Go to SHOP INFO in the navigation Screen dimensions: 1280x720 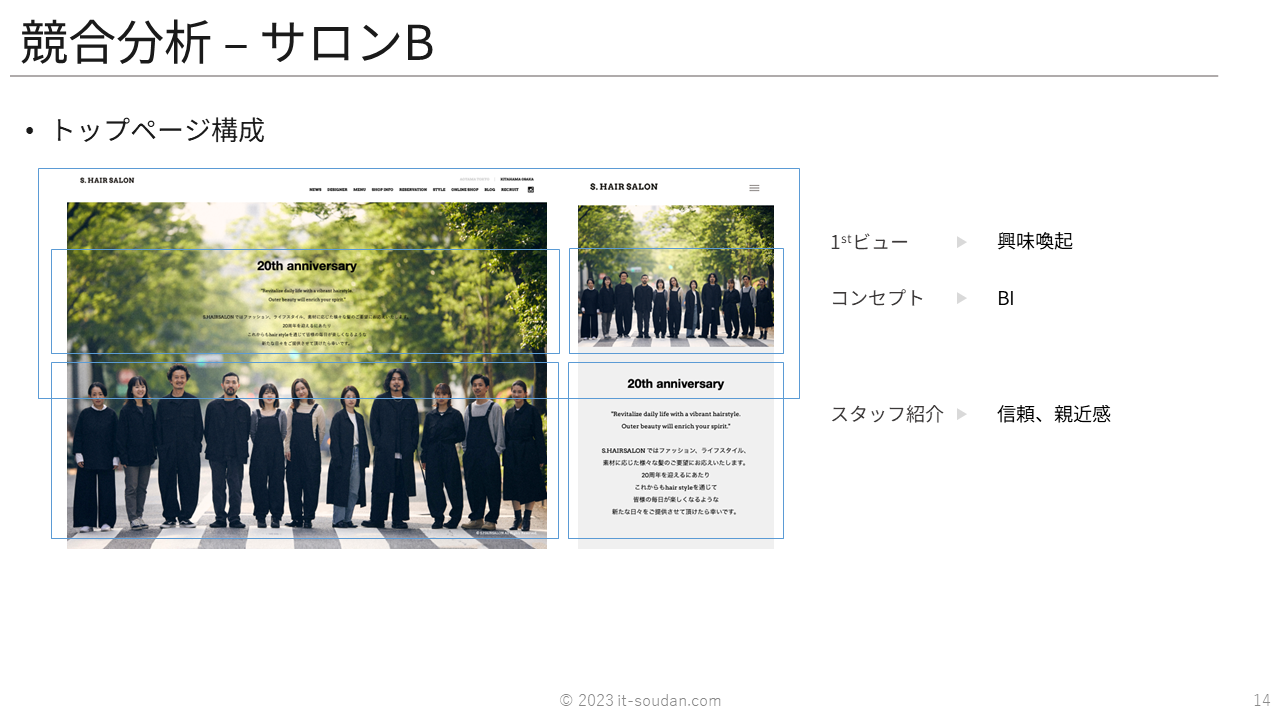pyautogui.click(x=382, y=189)
